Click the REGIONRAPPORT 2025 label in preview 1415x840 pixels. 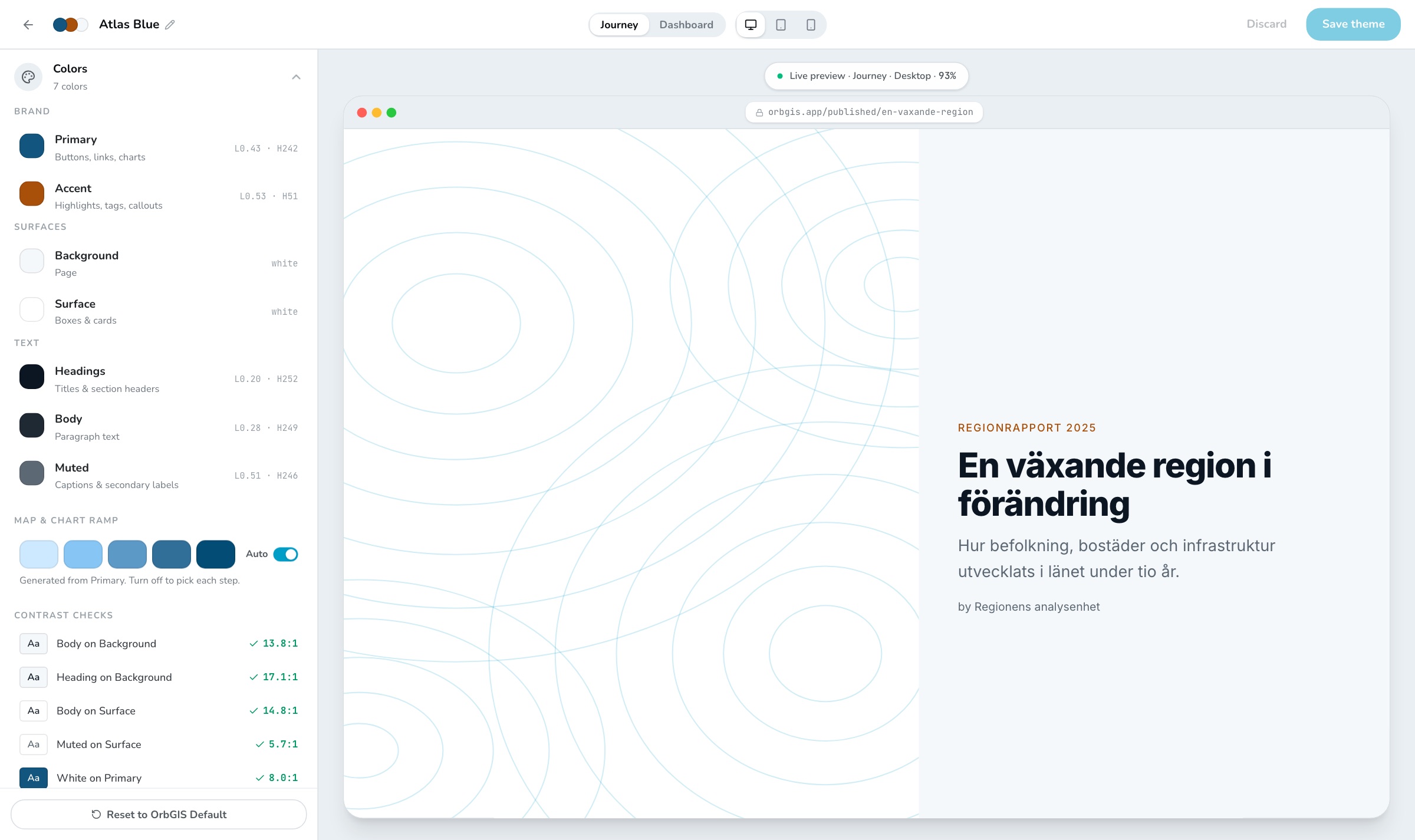pyautogui.click(x=1027, y=428)
